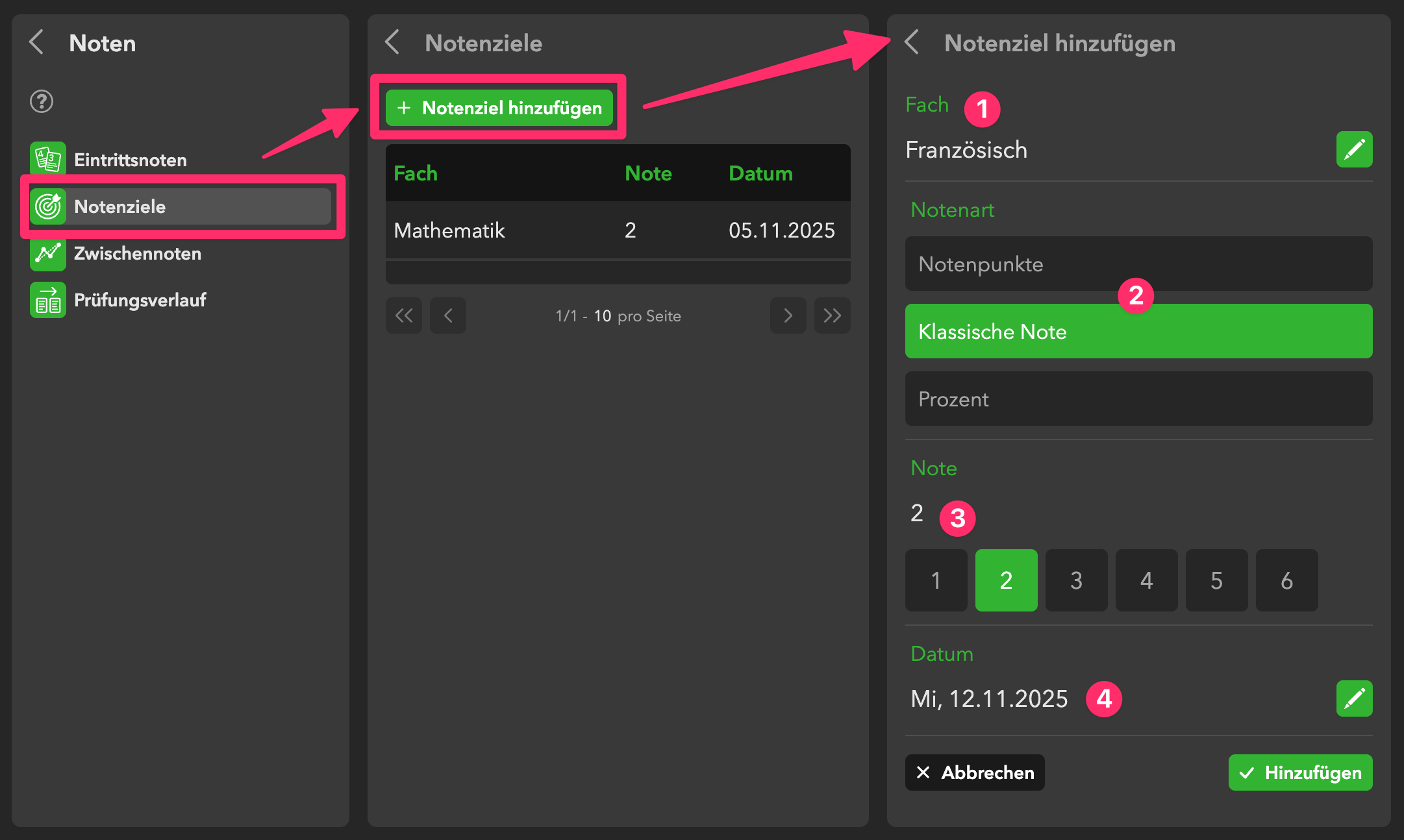This screenshot has width=1404, height=840.
Task: Click the green Notenziel hinzufügen button
Action: pyautogui.click(x=499, y=108)
